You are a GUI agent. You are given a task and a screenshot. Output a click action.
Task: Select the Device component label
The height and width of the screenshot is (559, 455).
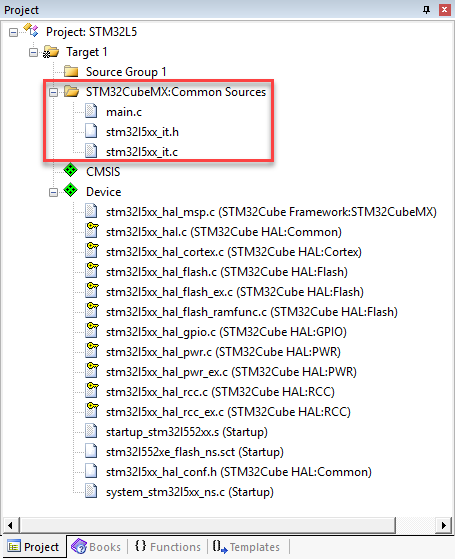point(103,192)
